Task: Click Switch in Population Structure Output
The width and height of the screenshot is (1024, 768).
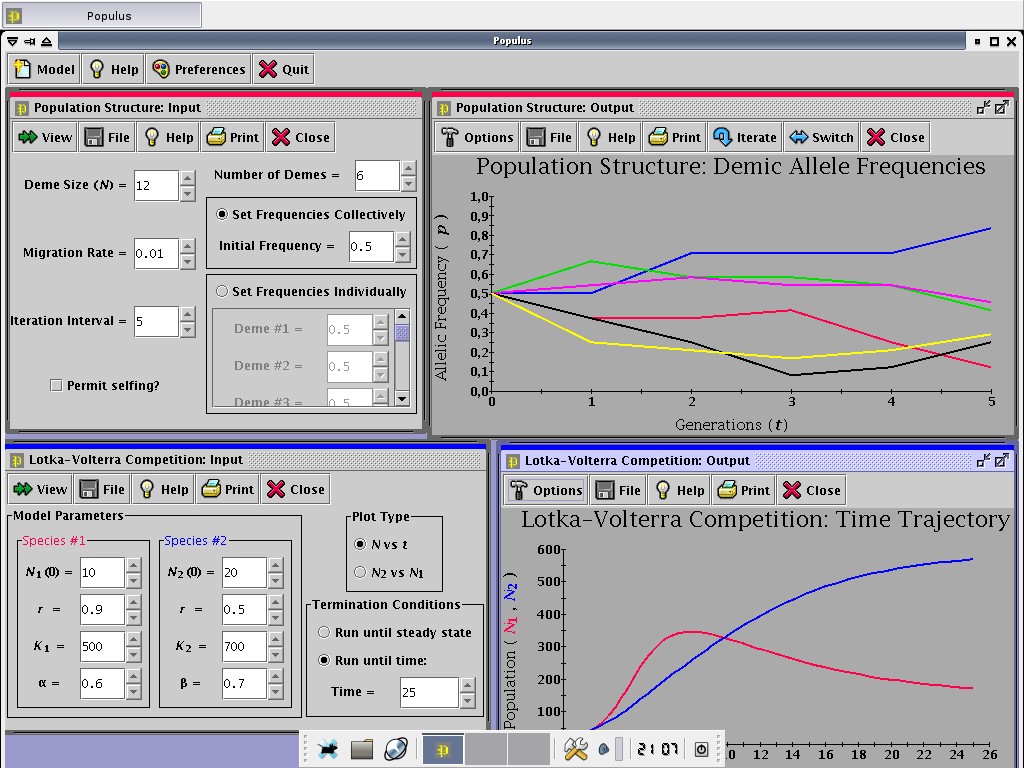Action: 822,137
